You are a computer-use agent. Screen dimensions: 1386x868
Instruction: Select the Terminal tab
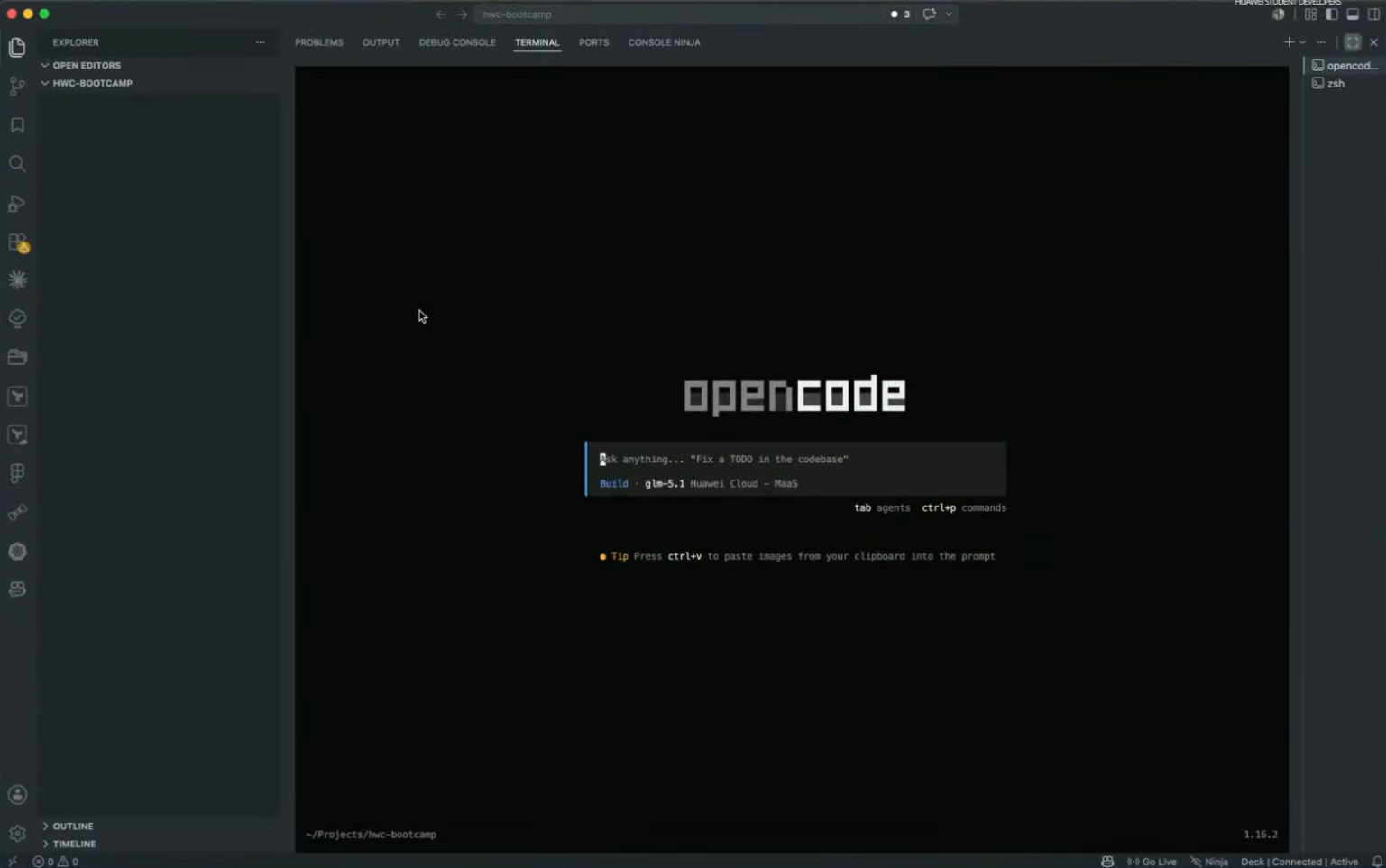537,42
